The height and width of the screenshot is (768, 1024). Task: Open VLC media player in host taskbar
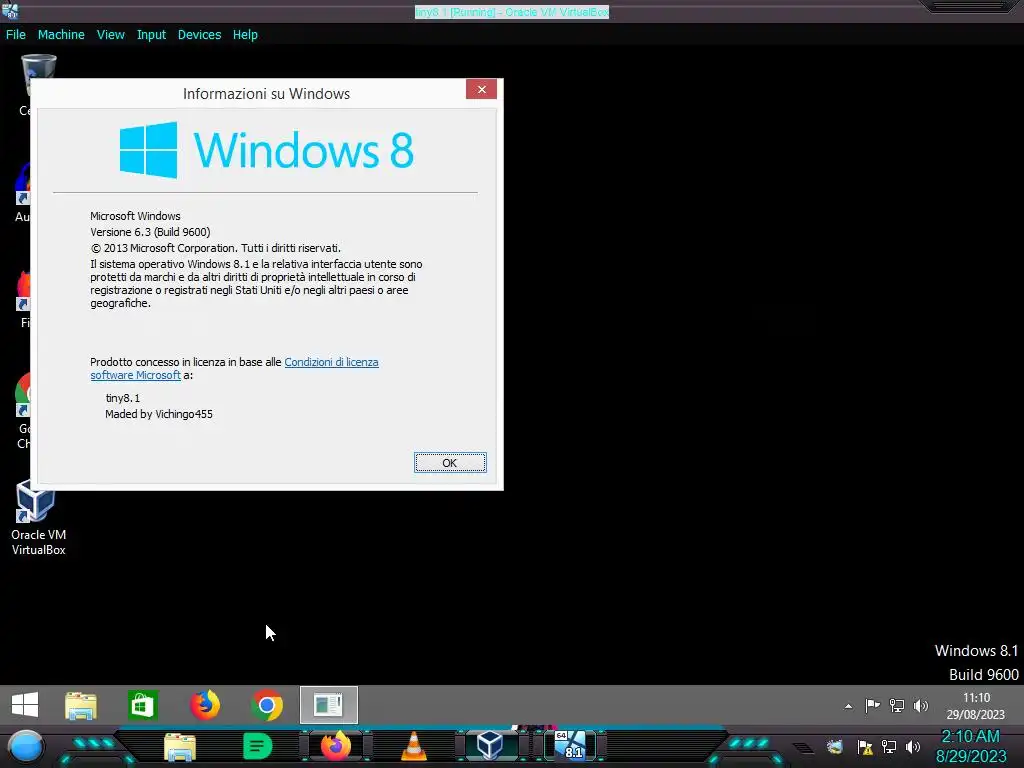tap(413, 746)
